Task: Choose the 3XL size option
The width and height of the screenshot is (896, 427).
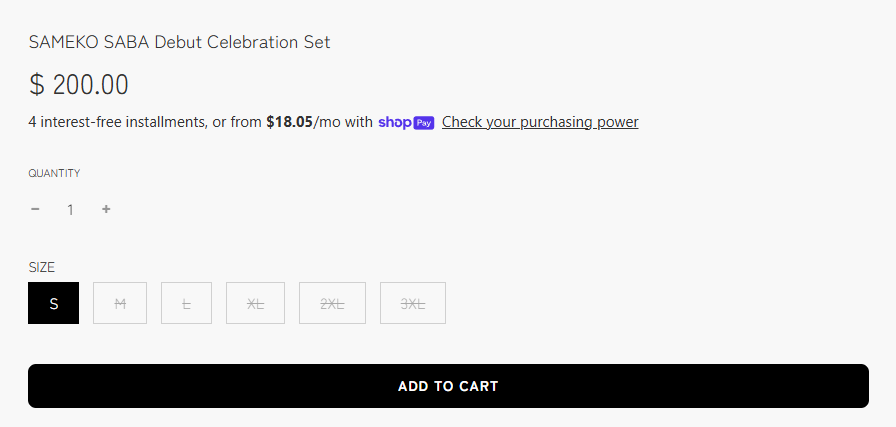Action: pyautogui.click(x=413, y=303)
